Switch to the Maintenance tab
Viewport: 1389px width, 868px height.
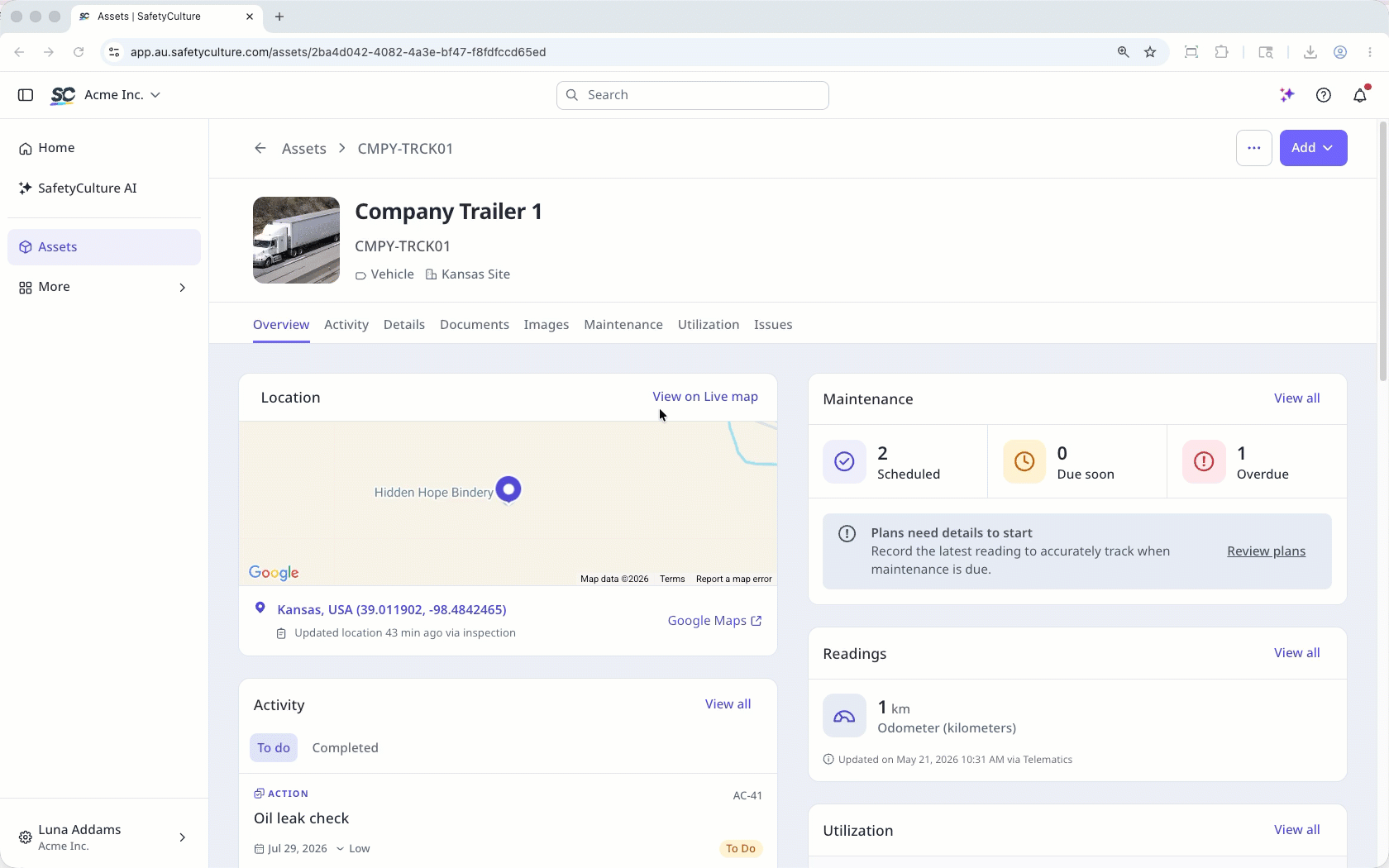(623, 325)
